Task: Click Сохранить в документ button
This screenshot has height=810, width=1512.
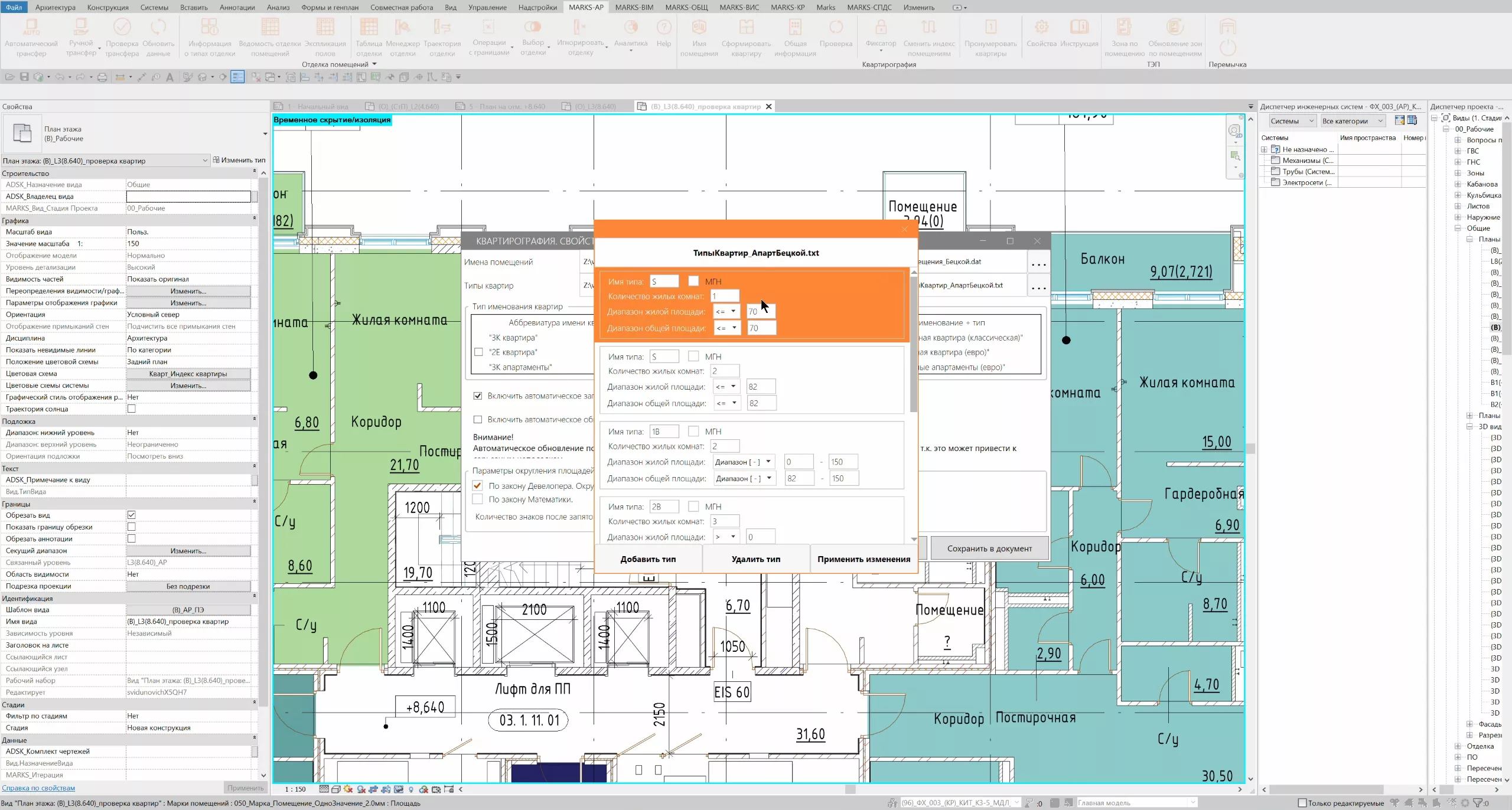Action: (x=989, y=548)
